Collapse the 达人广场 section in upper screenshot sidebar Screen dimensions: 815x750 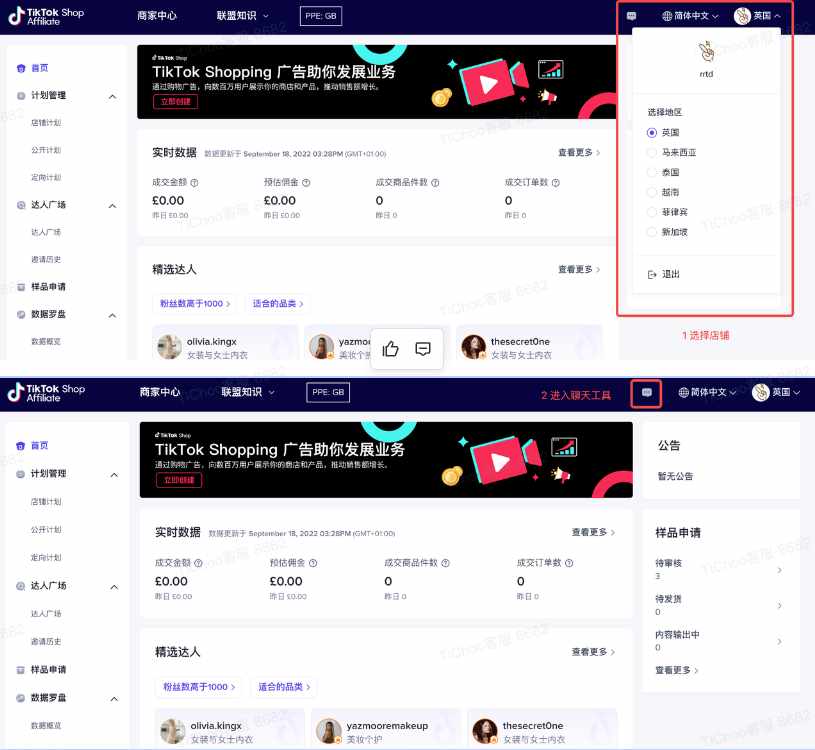112,206
